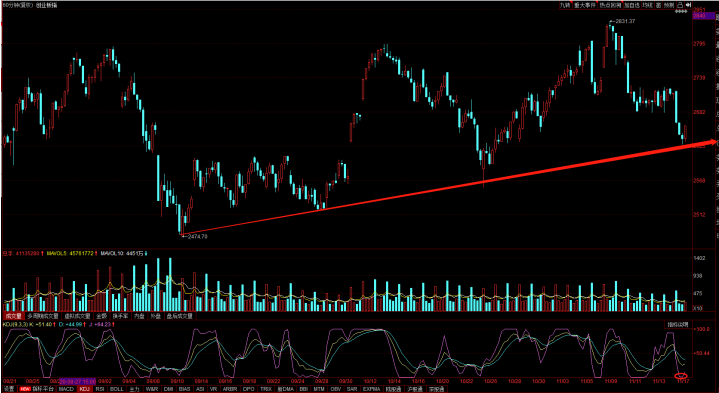Switch to the MTM indicator
719x393 pixels.
319,389
